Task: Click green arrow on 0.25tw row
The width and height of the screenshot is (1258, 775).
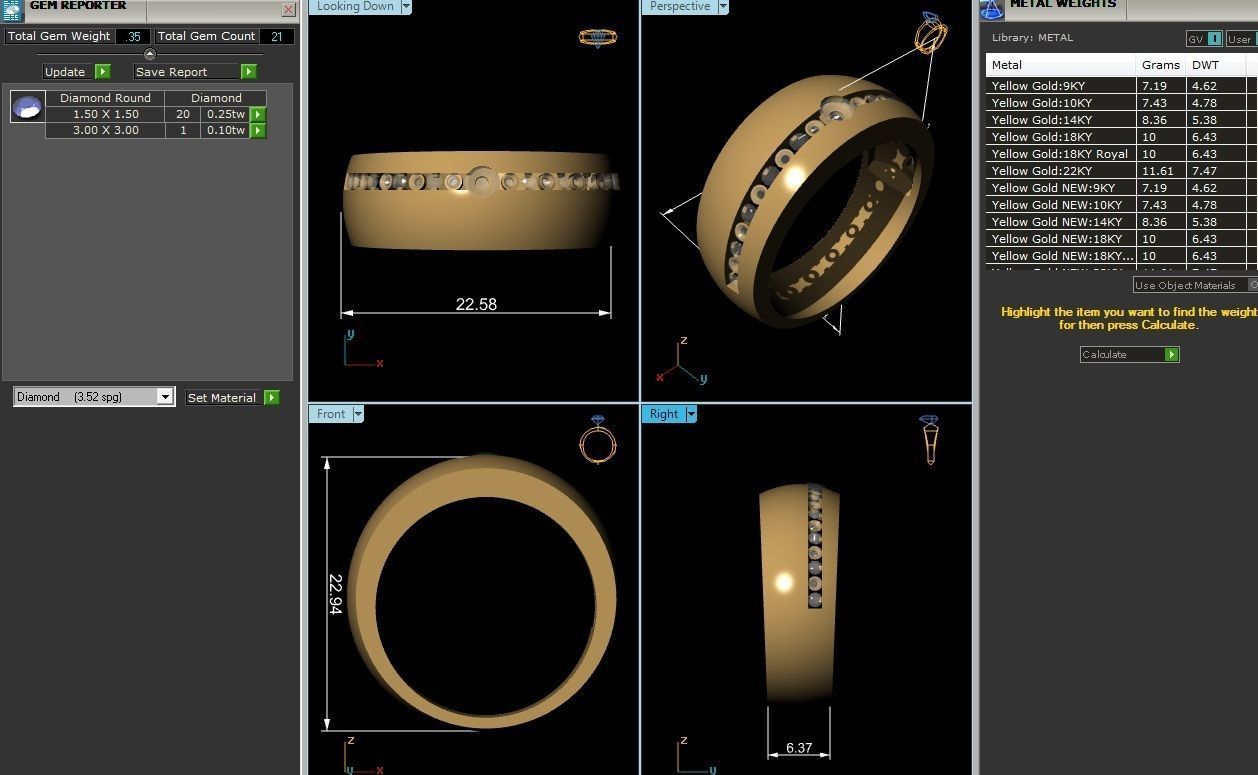Action: click(258, 115)
